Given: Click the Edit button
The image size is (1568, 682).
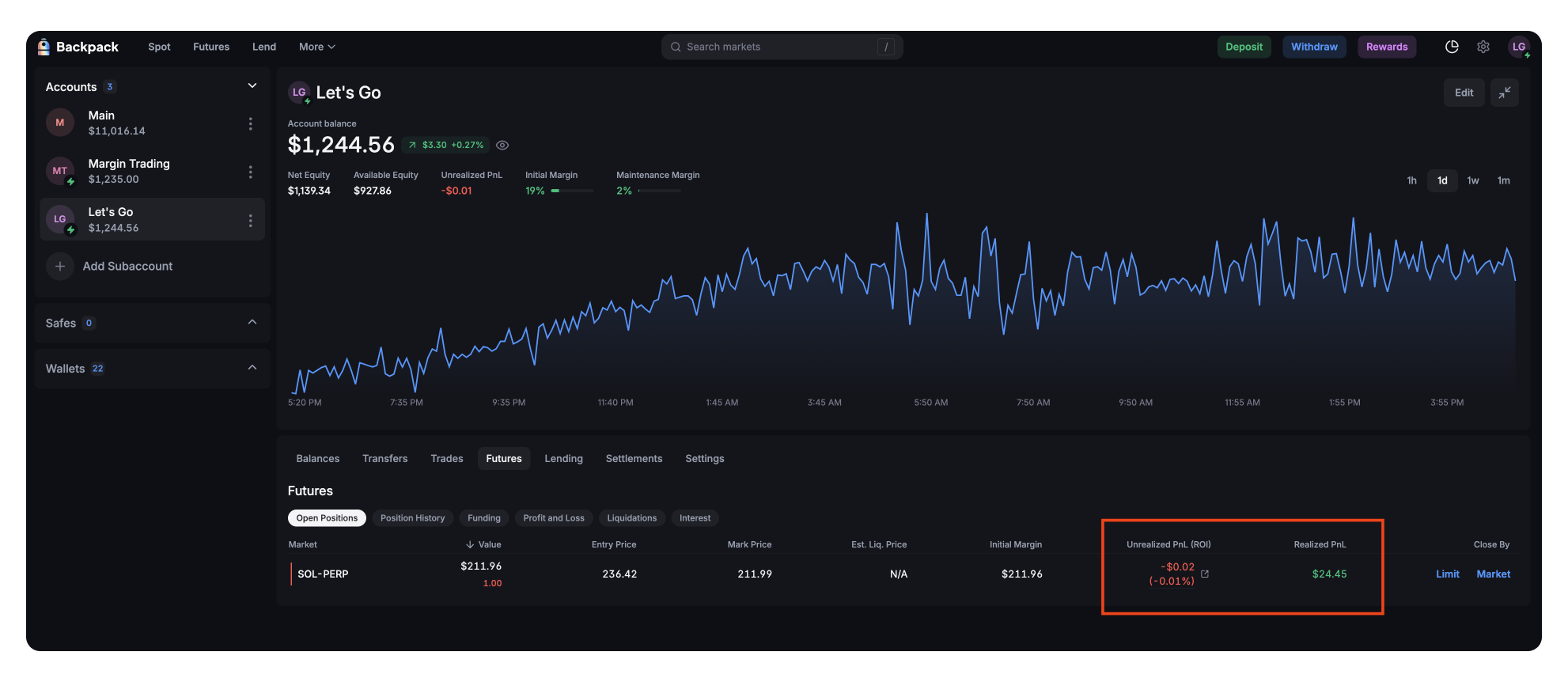Looking at the screenshot, I should 1464,93.
